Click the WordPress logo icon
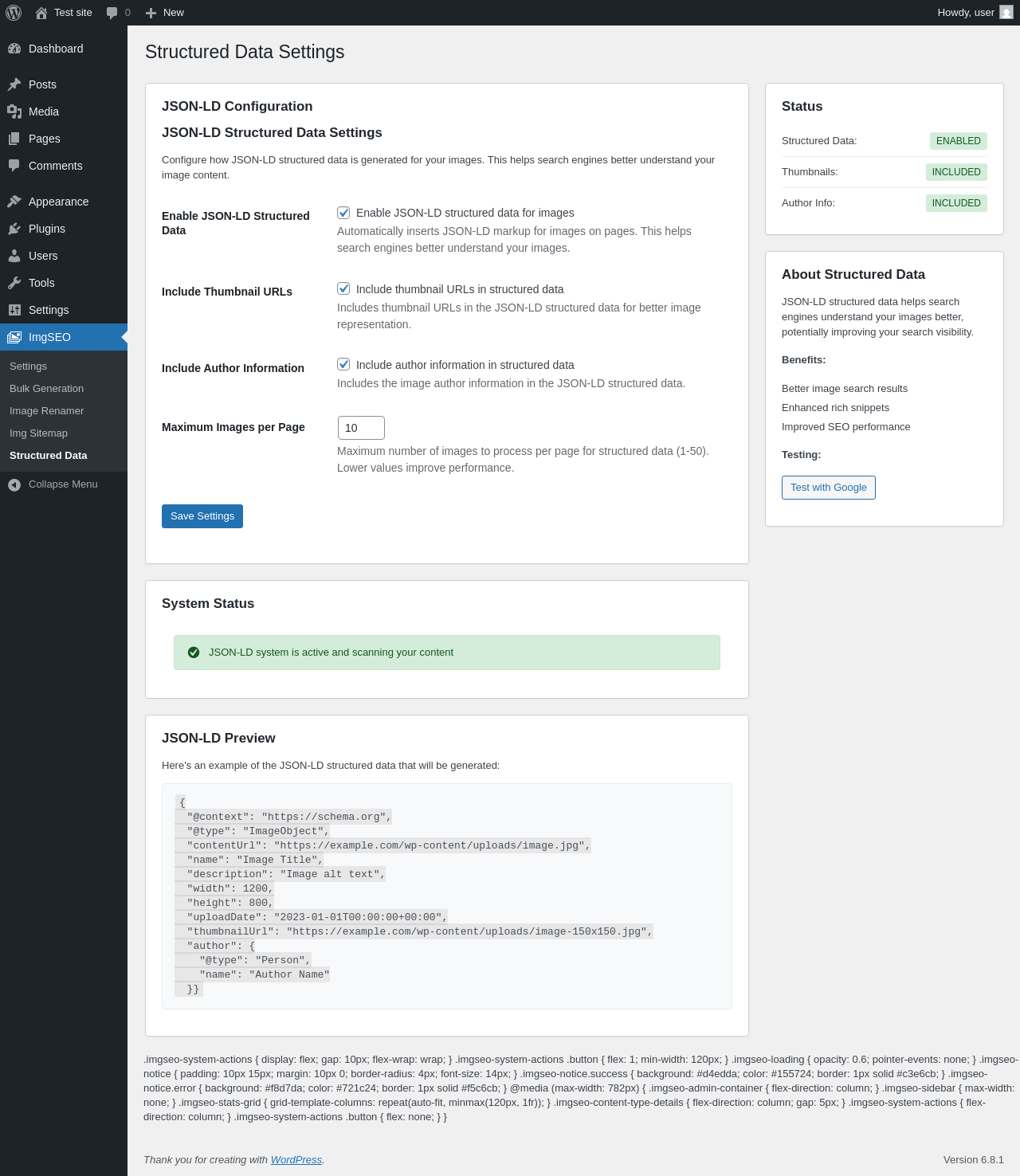 point(14,13)
